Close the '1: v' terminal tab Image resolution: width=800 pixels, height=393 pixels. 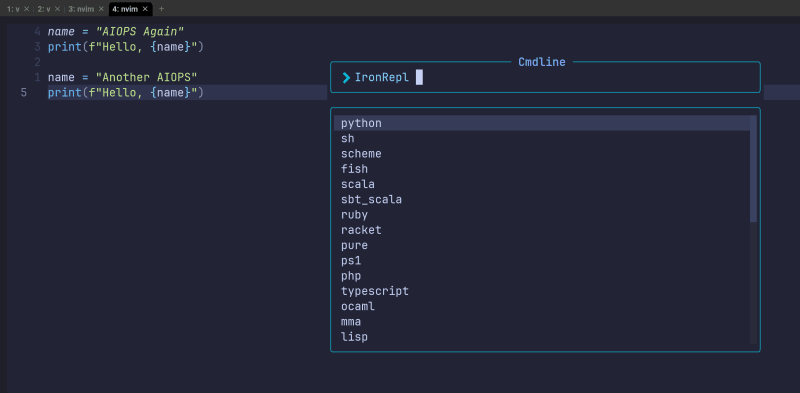[x=27, y=9]
